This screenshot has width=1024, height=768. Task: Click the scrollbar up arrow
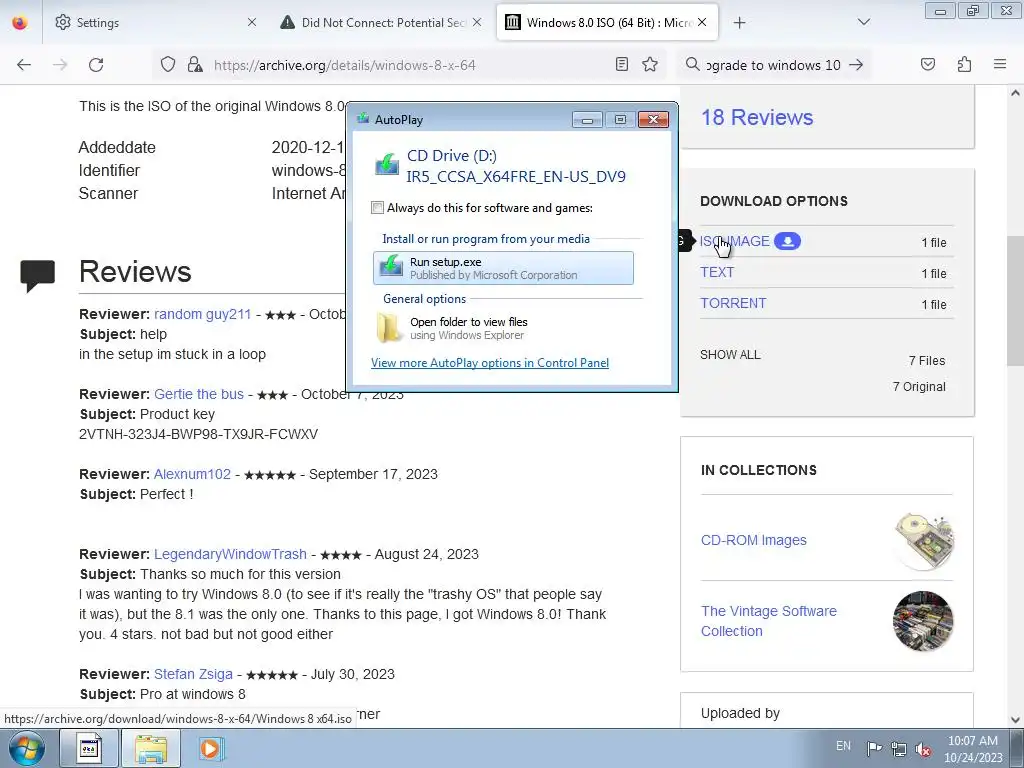pyautogui.click(x=1015, y=93)
